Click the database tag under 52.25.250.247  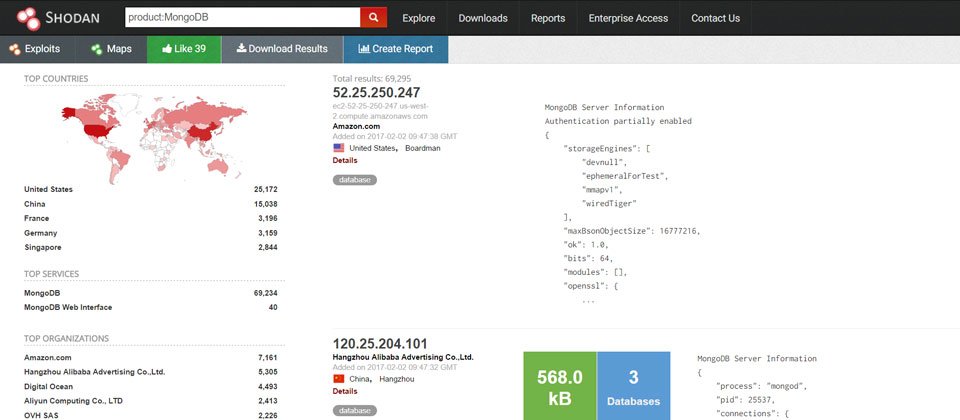pyautogui.click(x=355, y=180)
